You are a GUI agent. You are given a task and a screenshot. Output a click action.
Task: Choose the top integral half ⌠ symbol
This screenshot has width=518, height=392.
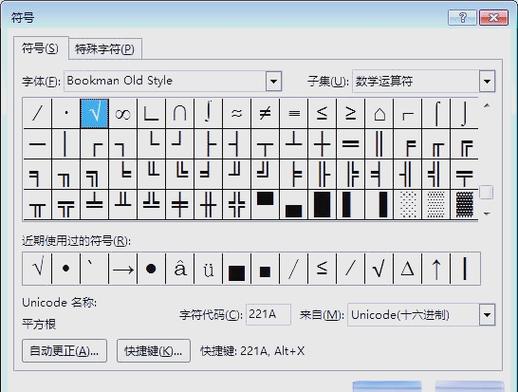[436, 114]
